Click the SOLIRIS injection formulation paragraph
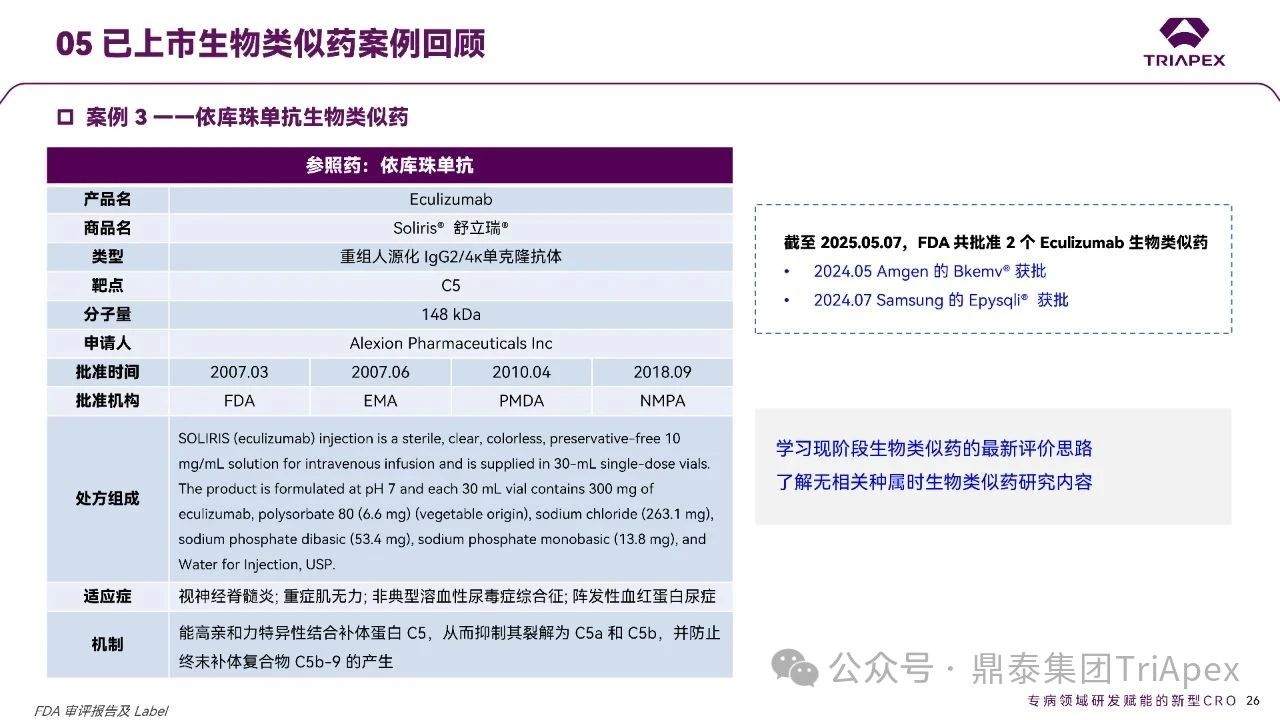 pyautogui.click(x=446, y=501)
